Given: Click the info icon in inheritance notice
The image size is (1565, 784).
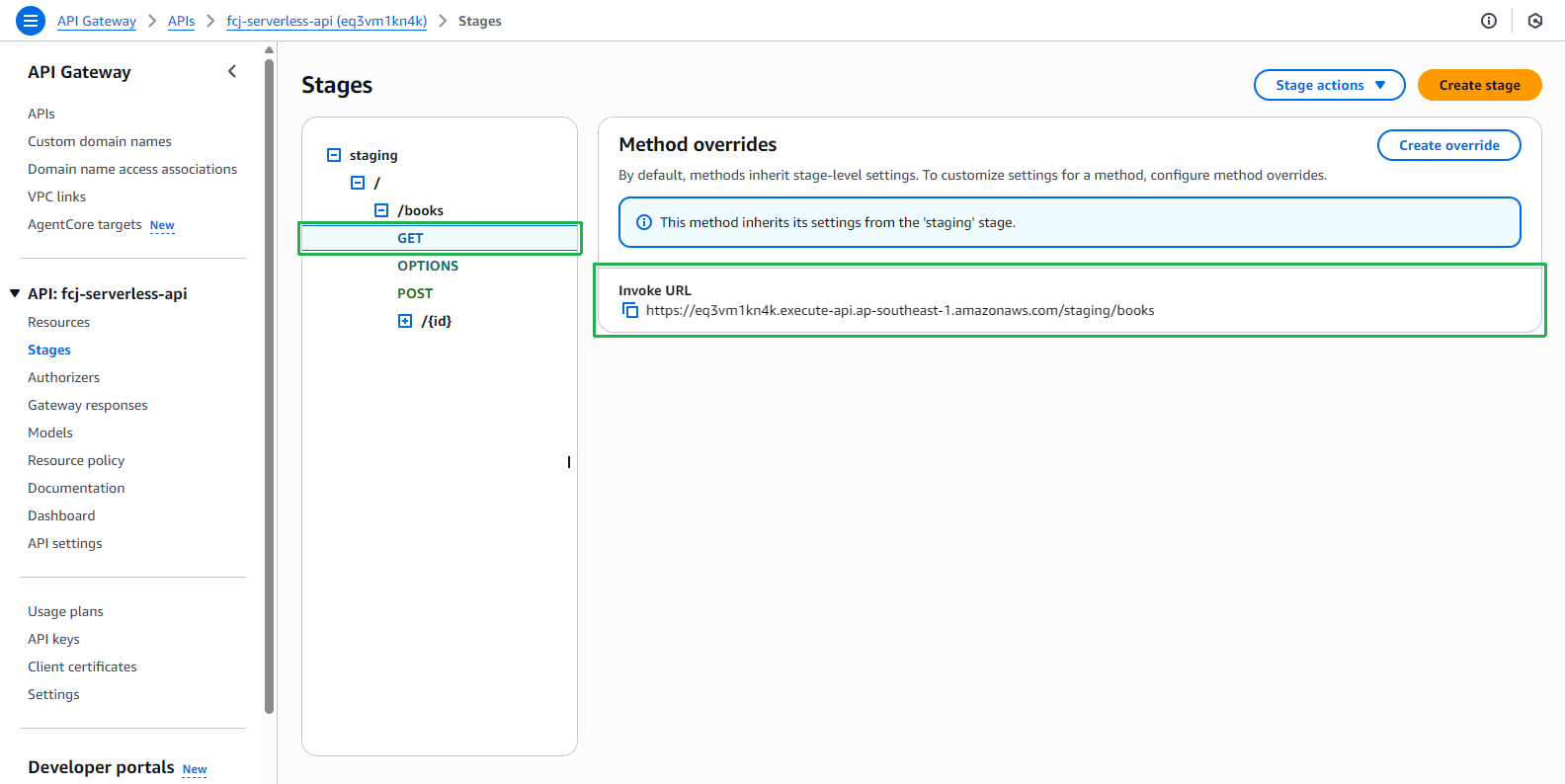Looking at the screenshot, I should tap(644, 222).
